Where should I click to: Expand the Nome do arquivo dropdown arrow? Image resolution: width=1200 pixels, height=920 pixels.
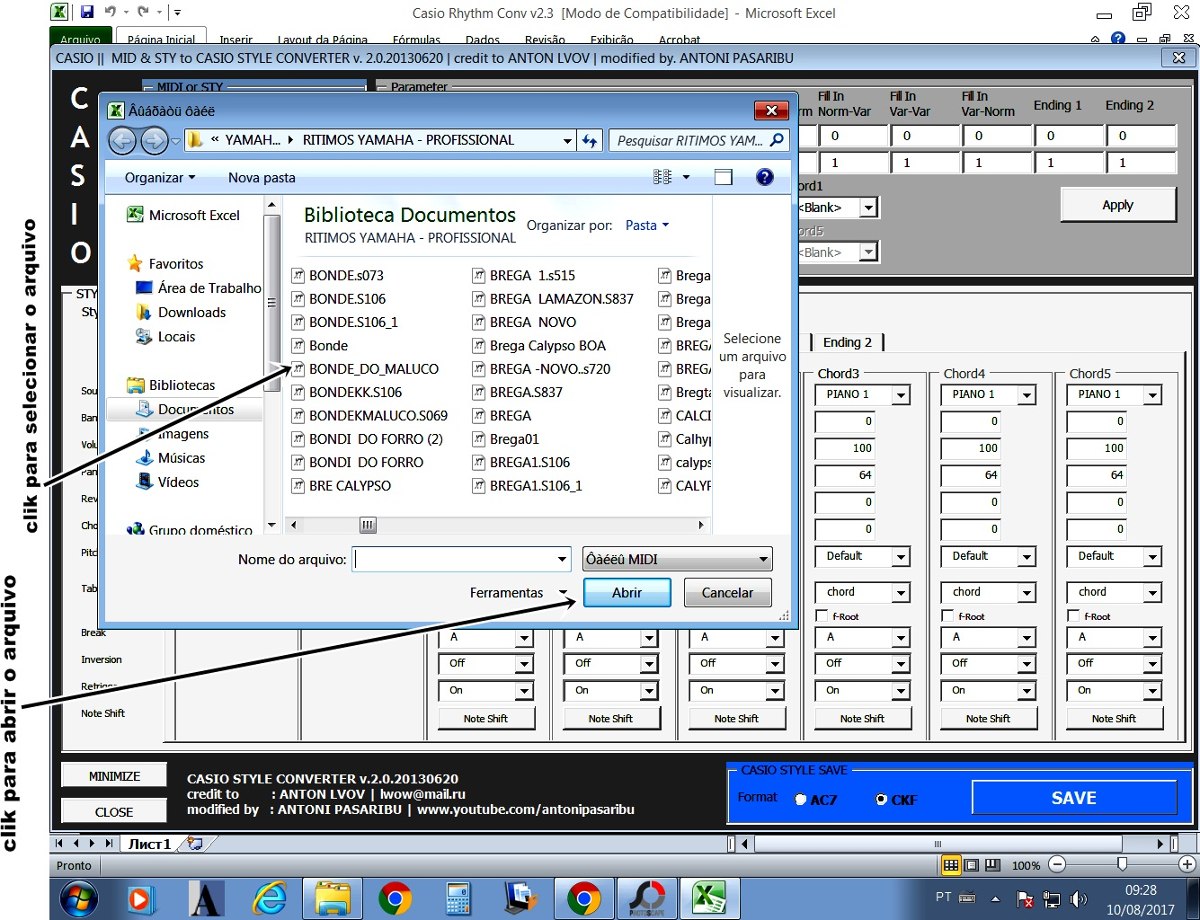(563, 560)
